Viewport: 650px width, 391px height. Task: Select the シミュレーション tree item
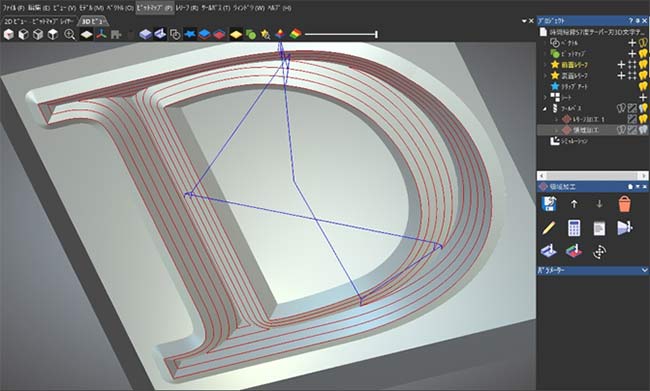pyautogui.click(x=569, y=141)
